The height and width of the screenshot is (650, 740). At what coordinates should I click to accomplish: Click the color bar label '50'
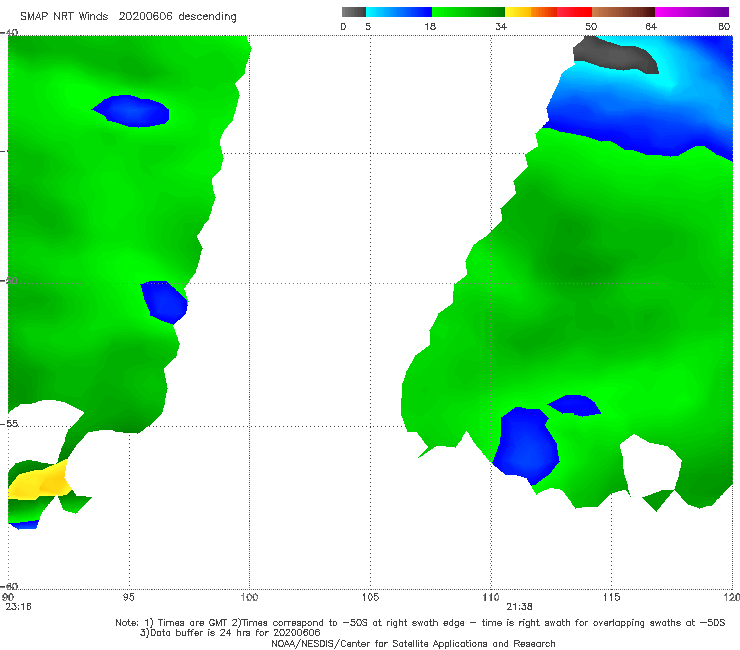pos(591,26)
